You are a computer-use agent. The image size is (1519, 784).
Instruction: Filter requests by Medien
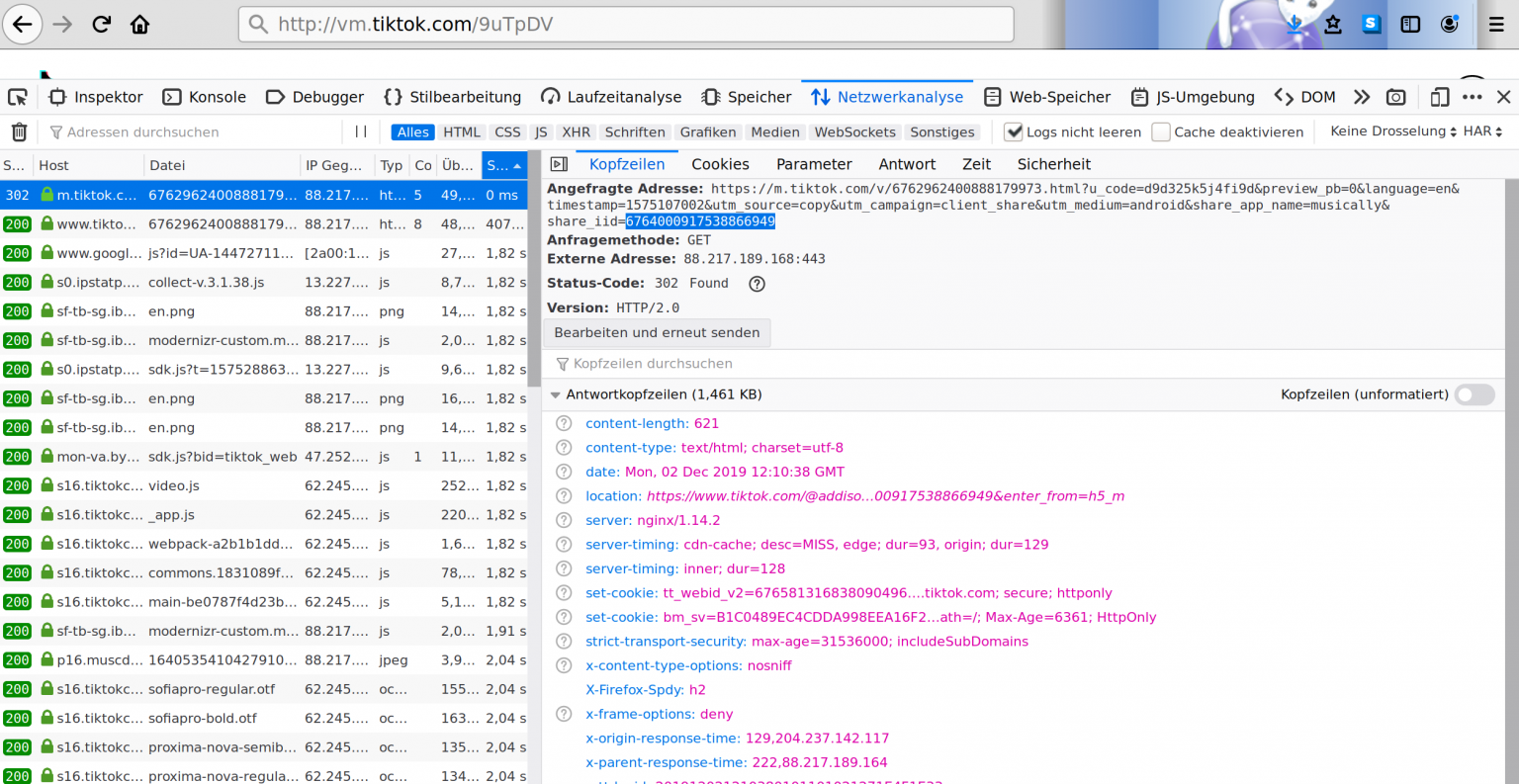click(775, 132)
